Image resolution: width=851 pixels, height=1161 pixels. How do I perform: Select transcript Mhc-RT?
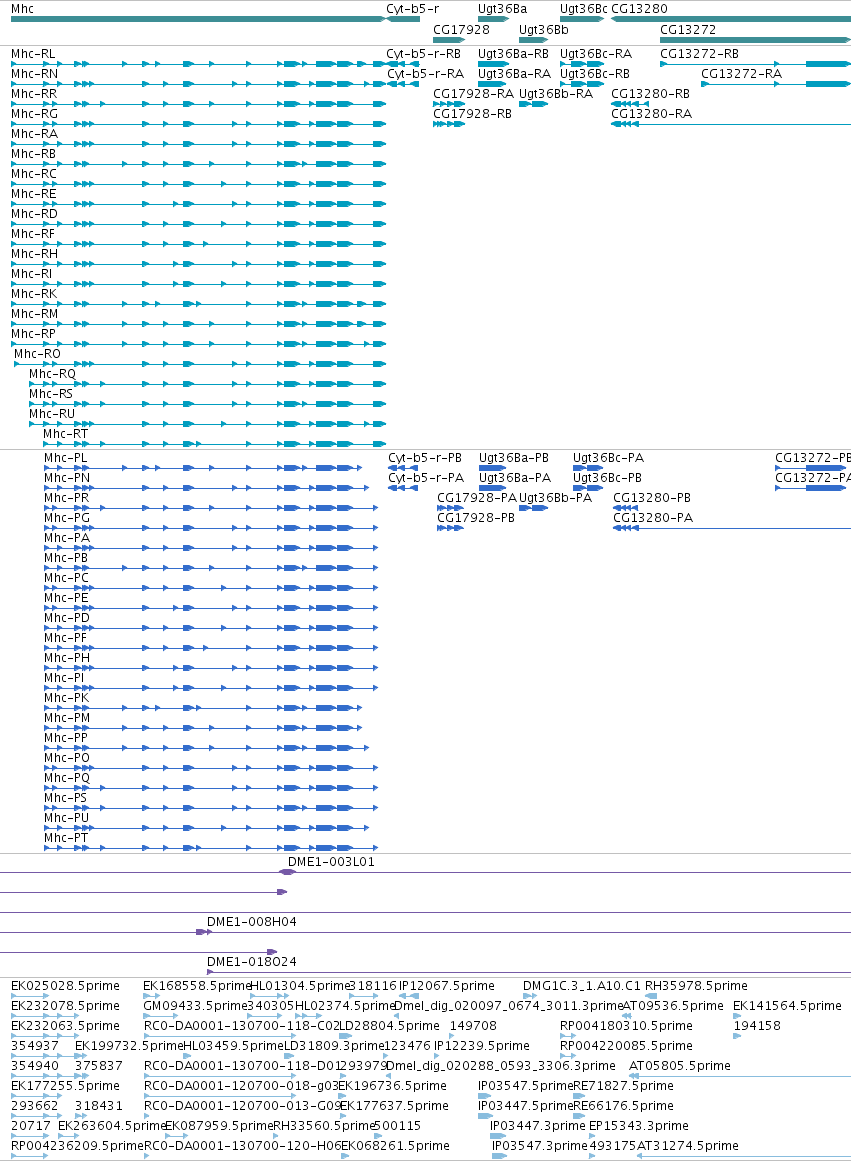click(x=65, y=434)
